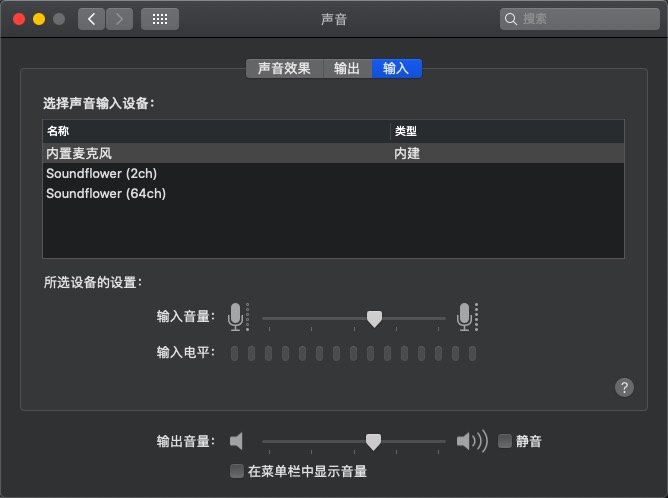The image size is (668, 498).
Task: Click the quiet speaker icon
Action: [x=236, y=441]
